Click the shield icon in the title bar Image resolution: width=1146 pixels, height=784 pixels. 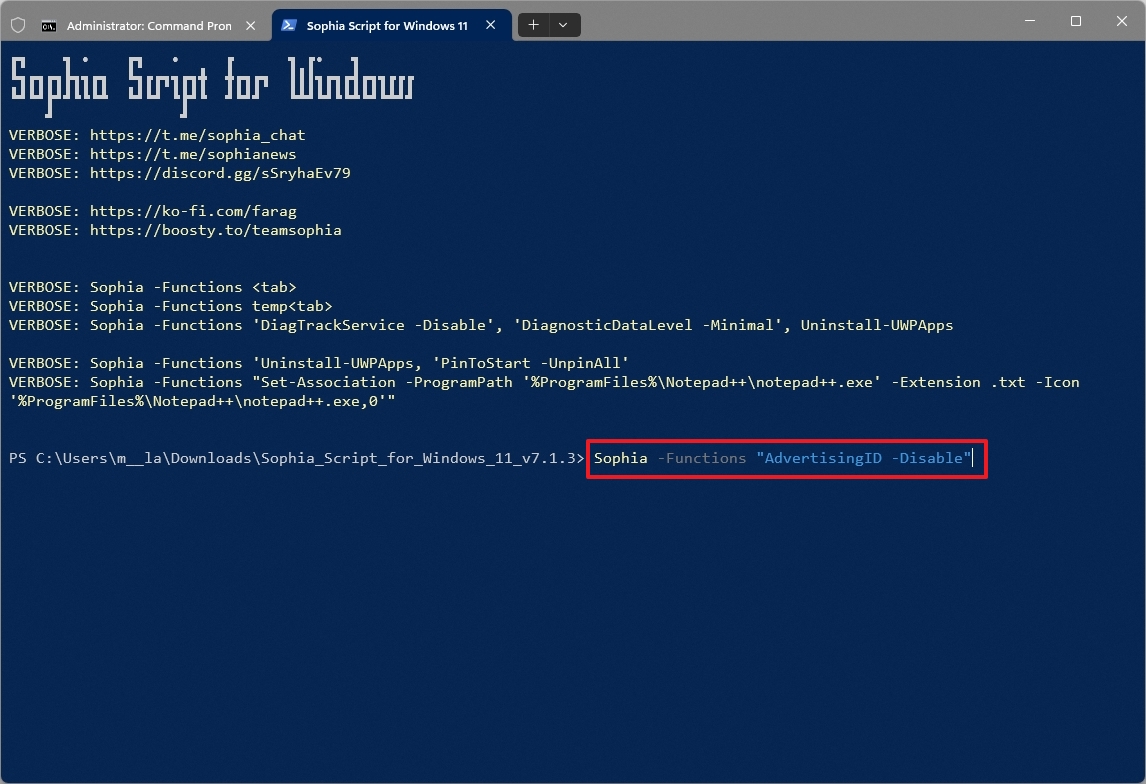tap(18, 25)
